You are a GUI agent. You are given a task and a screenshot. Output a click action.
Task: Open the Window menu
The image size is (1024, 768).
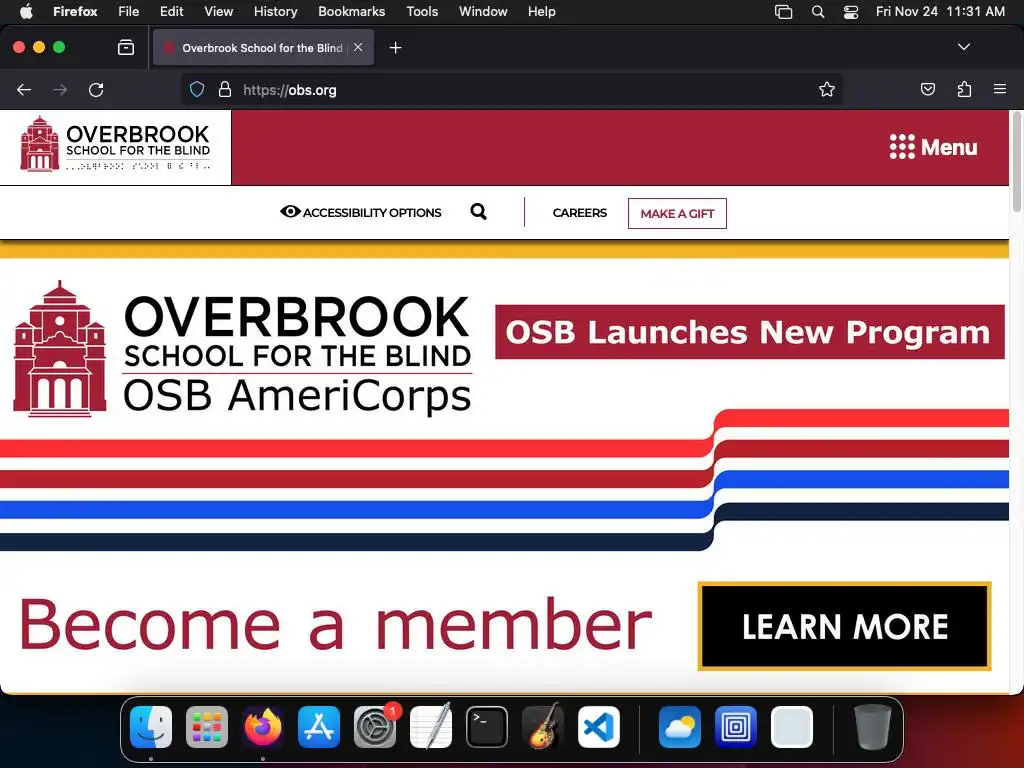pyautogui.click(x=483, y=11)
